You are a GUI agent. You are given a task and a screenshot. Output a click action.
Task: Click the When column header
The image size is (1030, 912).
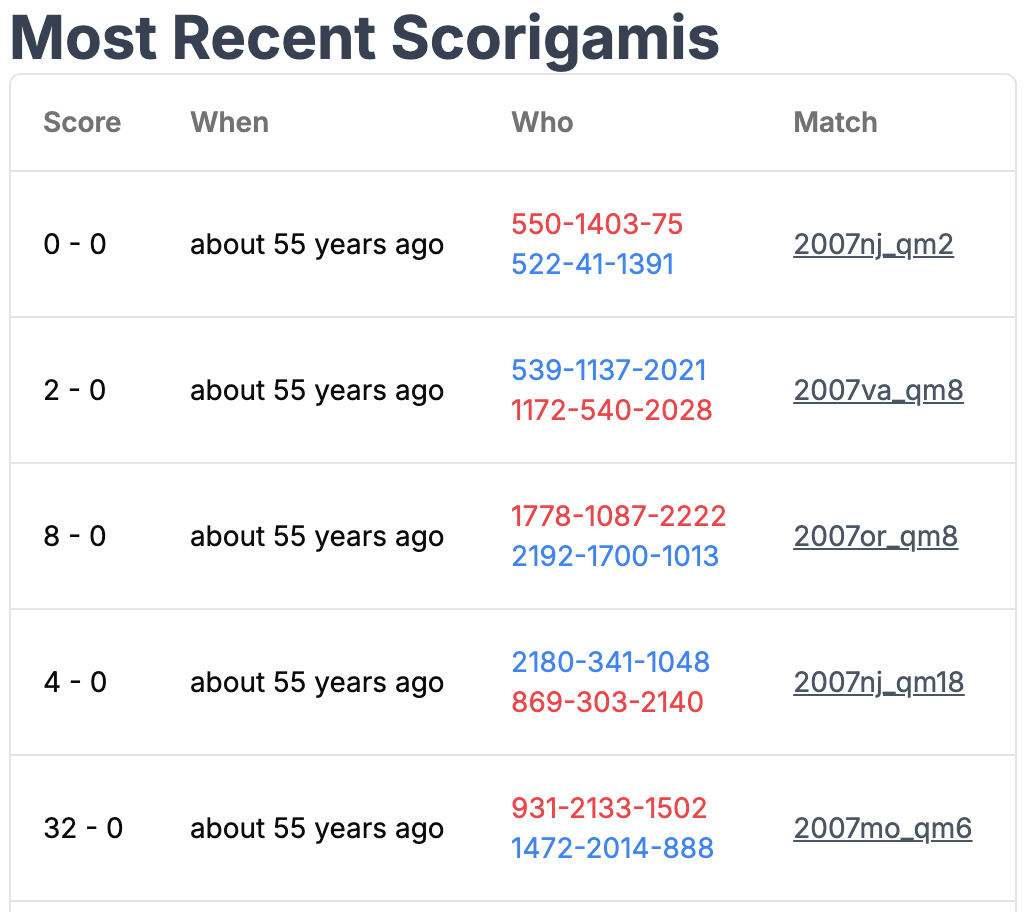(x=230, y=123)
